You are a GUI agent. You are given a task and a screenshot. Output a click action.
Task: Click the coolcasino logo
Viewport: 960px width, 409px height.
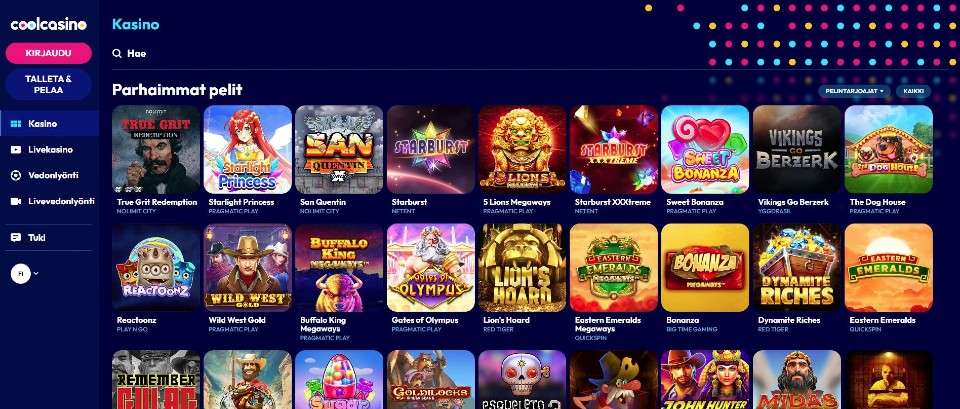coord(49,24)
